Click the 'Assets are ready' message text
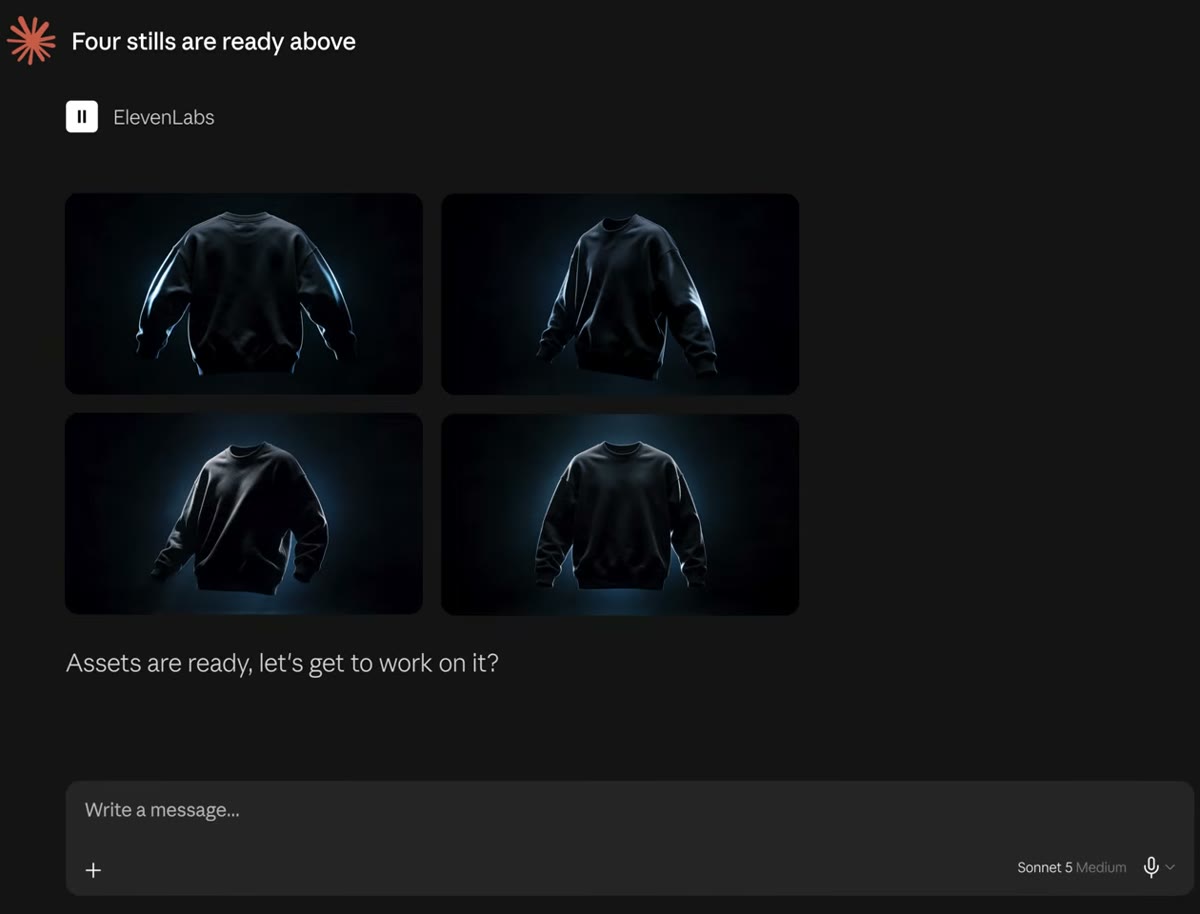The height and width of the screenshot is (914, 1200). (x=282, y=663)
